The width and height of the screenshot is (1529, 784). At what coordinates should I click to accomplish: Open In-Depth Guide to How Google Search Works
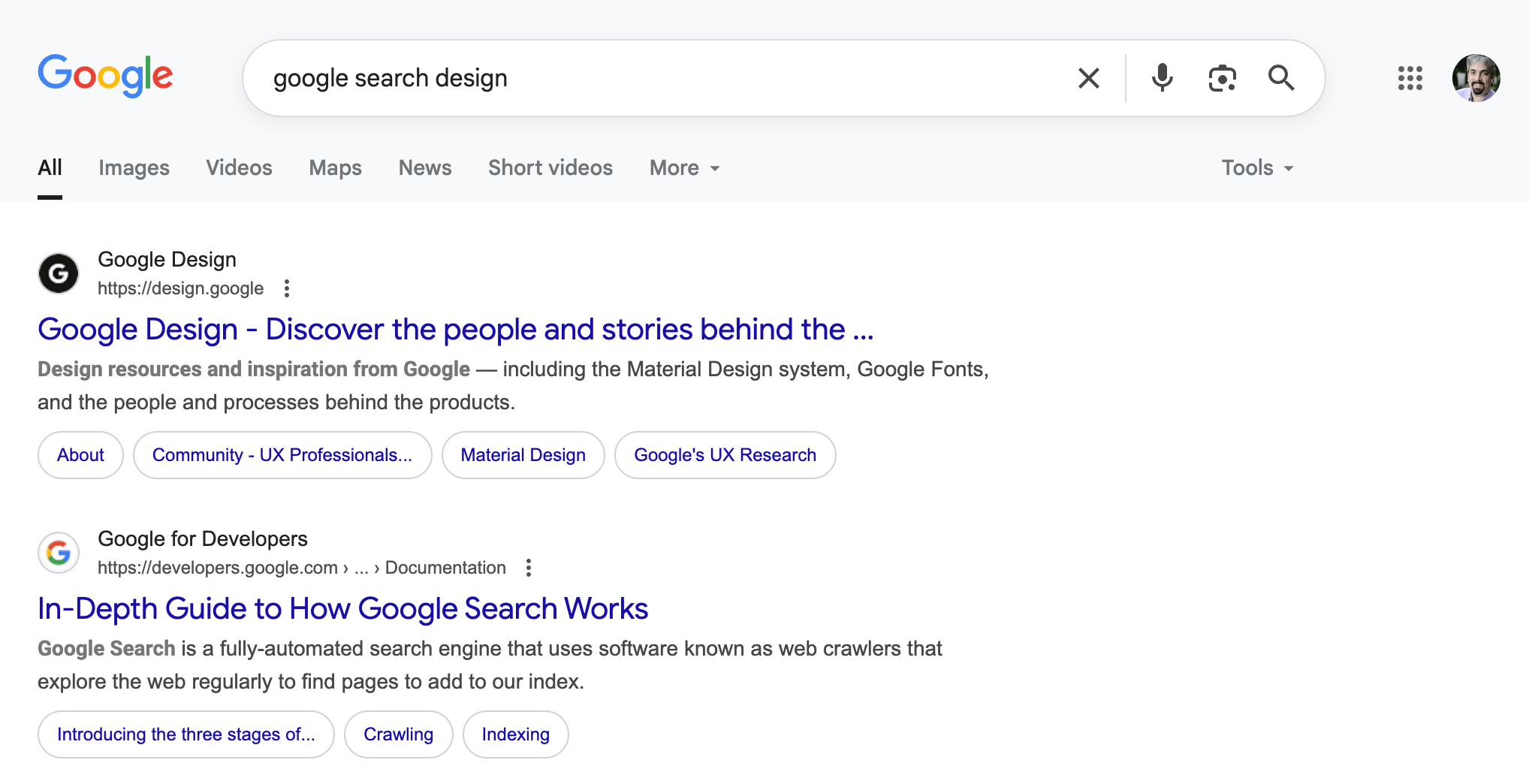click(x=342, y=608)
